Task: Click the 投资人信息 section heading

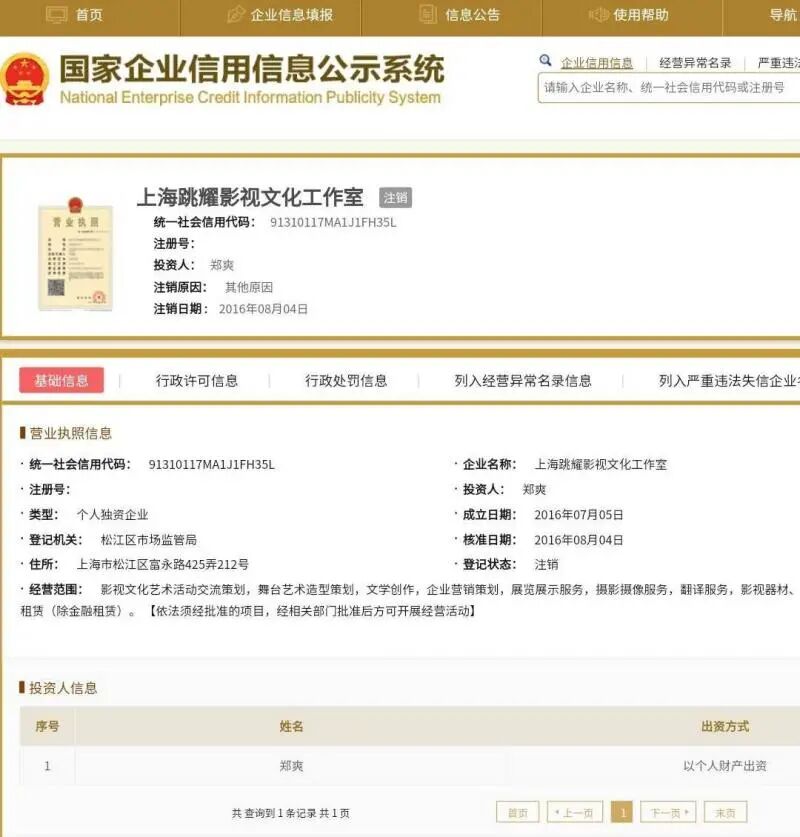Action: point(63,688)
